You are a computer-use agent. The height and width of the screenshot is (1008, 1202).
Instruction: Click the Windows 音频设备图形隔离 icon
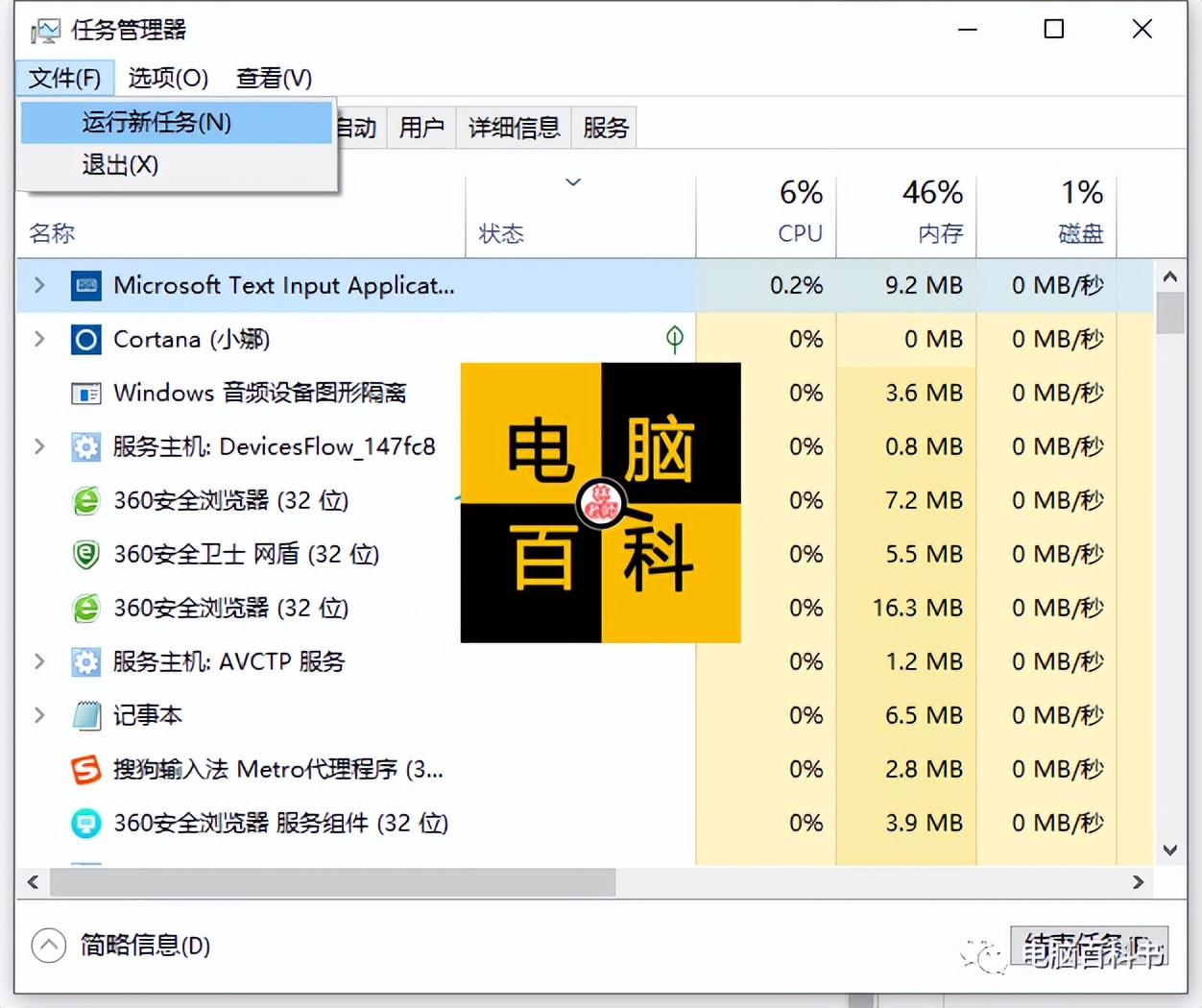85,393
